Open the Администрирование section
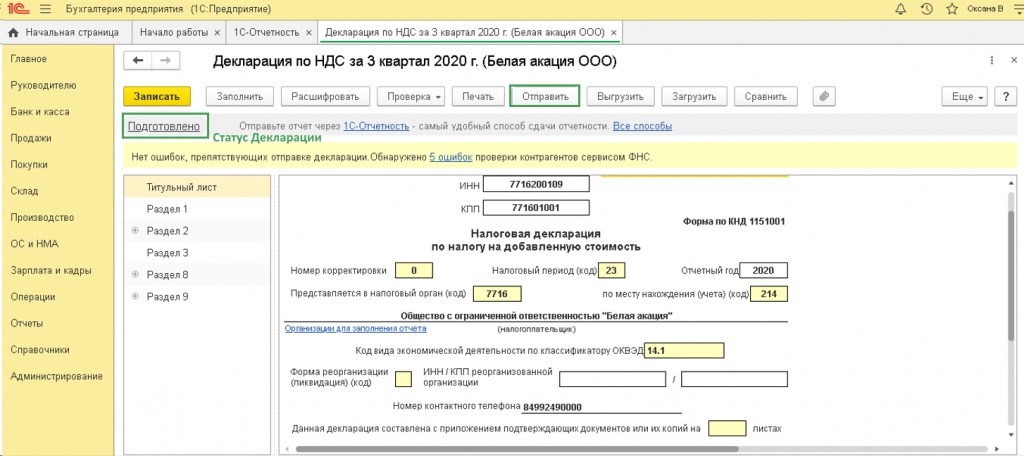1024x456 pixels. click(x=57, y=376)
